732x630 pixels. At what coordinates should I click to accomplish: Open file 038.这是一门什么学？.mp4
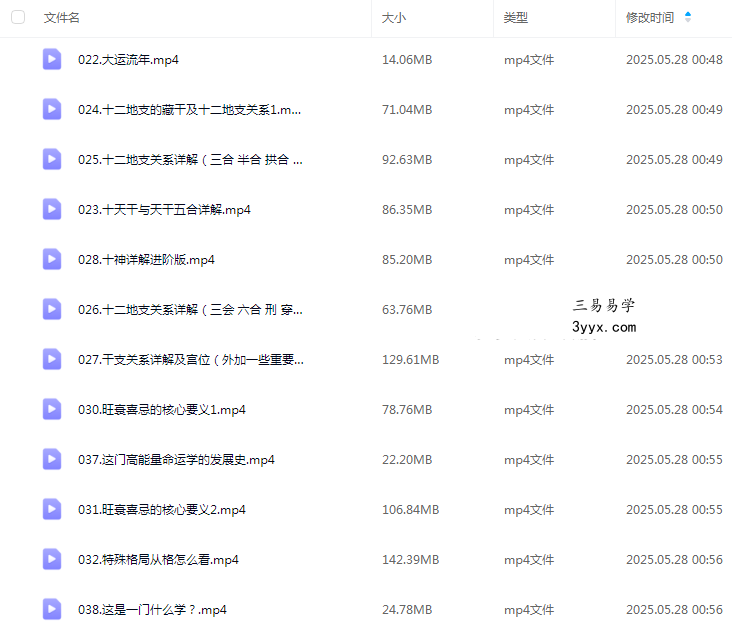pyautogui.click(x=152, y=609)
